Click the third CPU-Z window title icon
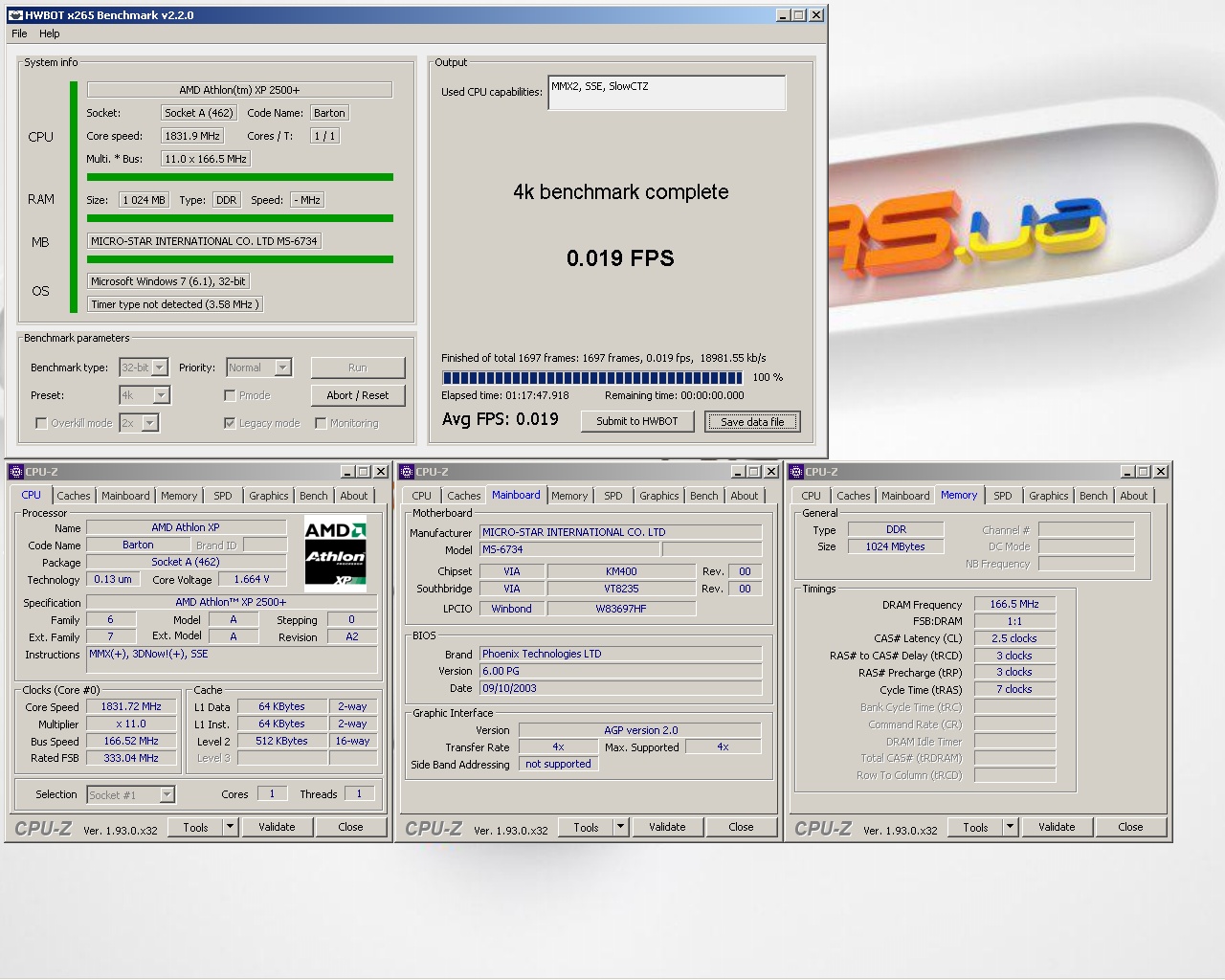Screen dimensions: 1225x980 pos(796,472)
